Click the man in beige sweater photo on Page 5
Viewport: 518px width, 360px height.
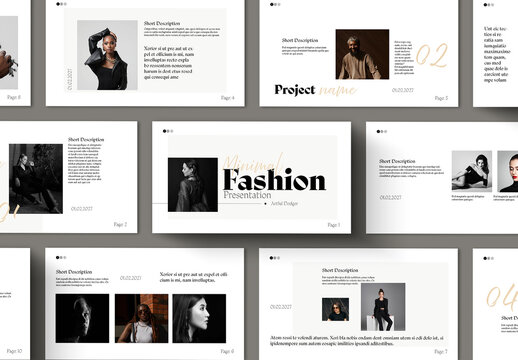[362, 54]
